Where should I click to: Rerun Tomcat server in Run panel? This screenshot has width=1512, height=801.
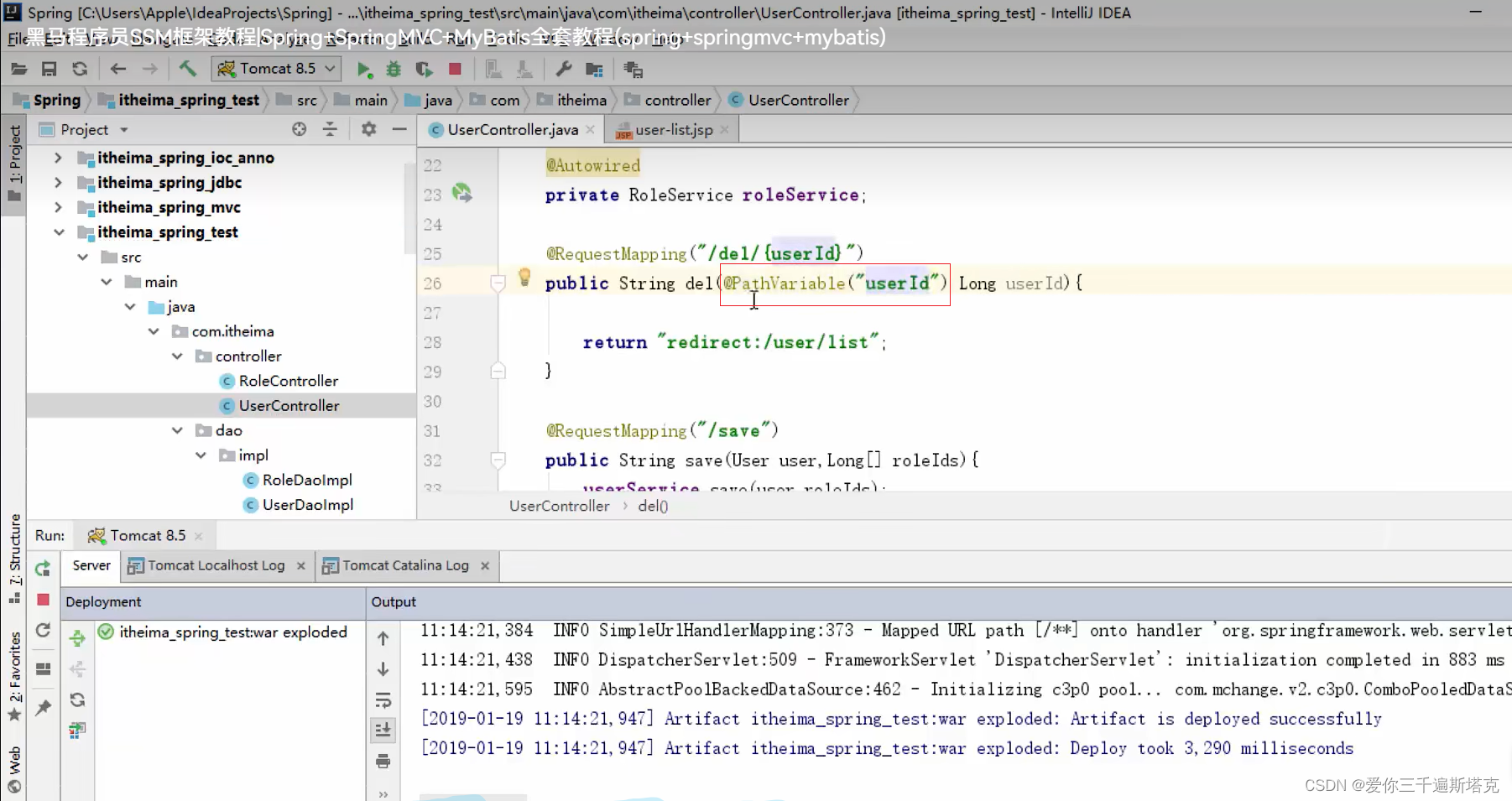click(x=43, y=570)
